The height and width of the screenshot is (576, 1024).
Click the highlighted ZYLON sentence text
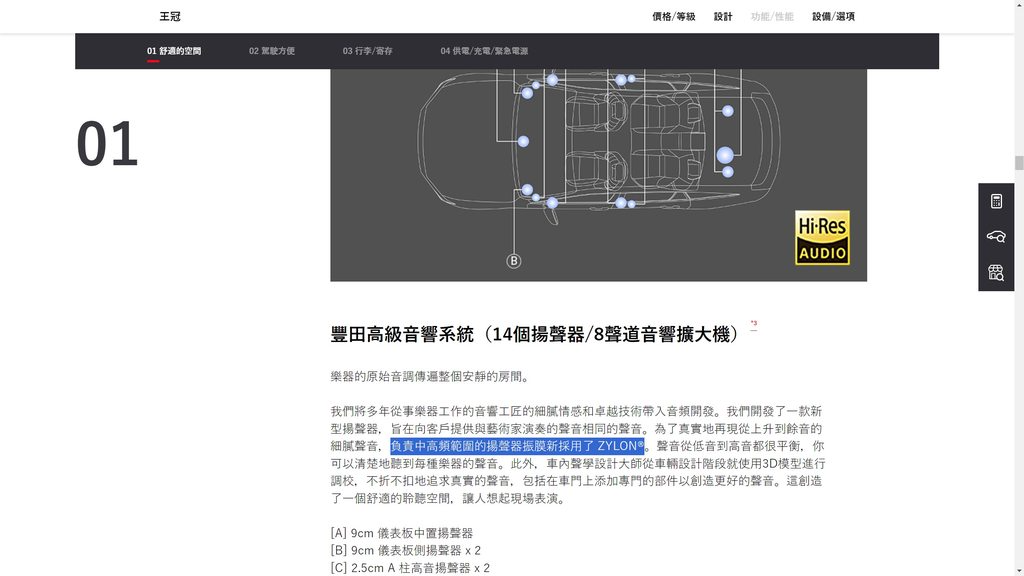[517, 446]
